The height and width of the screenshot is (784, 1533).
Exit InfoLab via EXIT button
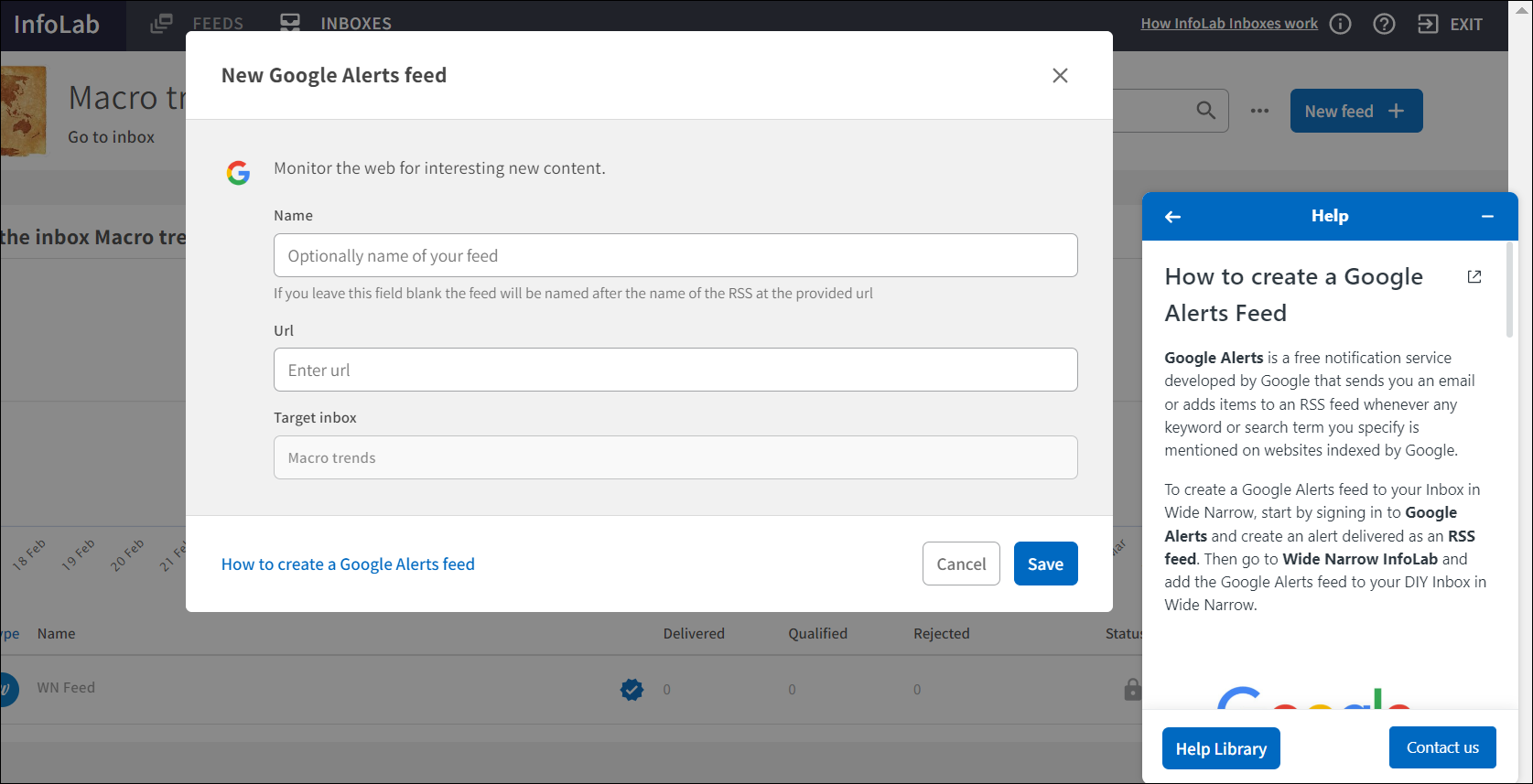tap(1450, 24)
